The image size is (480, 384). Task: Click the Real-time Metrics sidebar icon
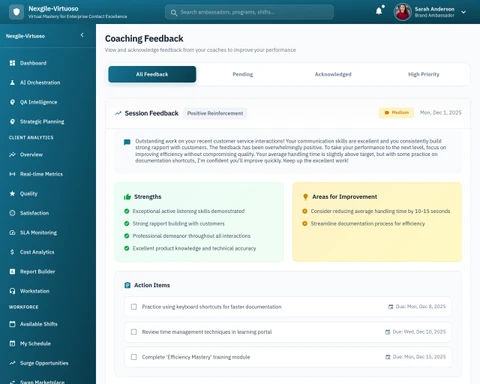(12, 174)
